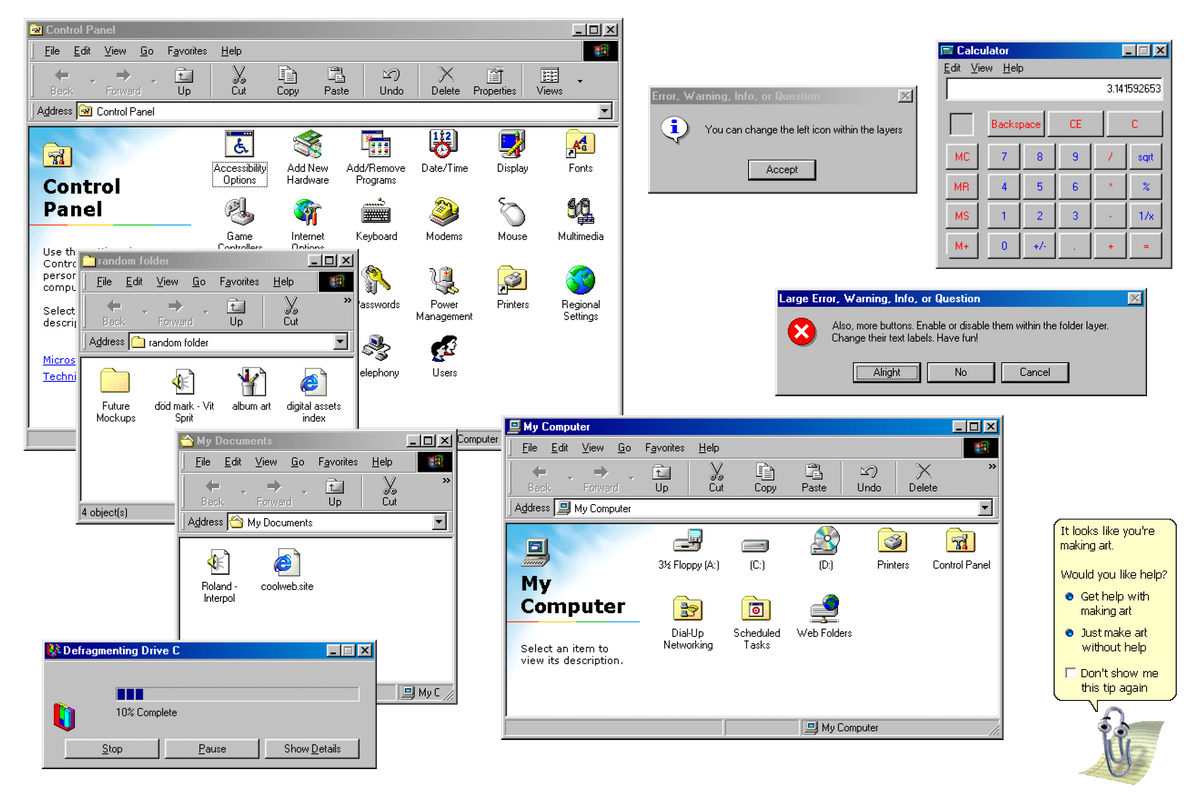
Task: Open the Future Mockups folder
Action: pyautogui.click(x=116, y=383)
